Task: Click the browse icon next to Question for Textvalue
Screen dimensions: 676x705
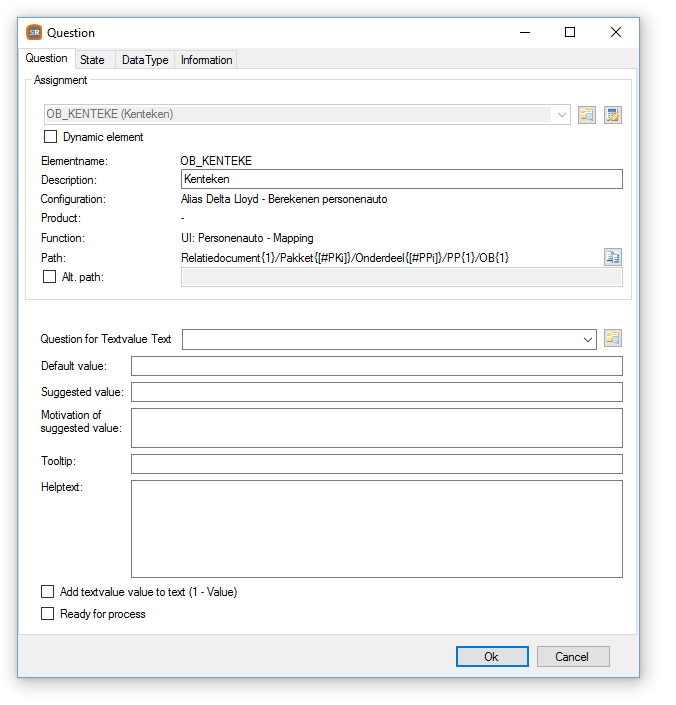Action: [613, 338]
